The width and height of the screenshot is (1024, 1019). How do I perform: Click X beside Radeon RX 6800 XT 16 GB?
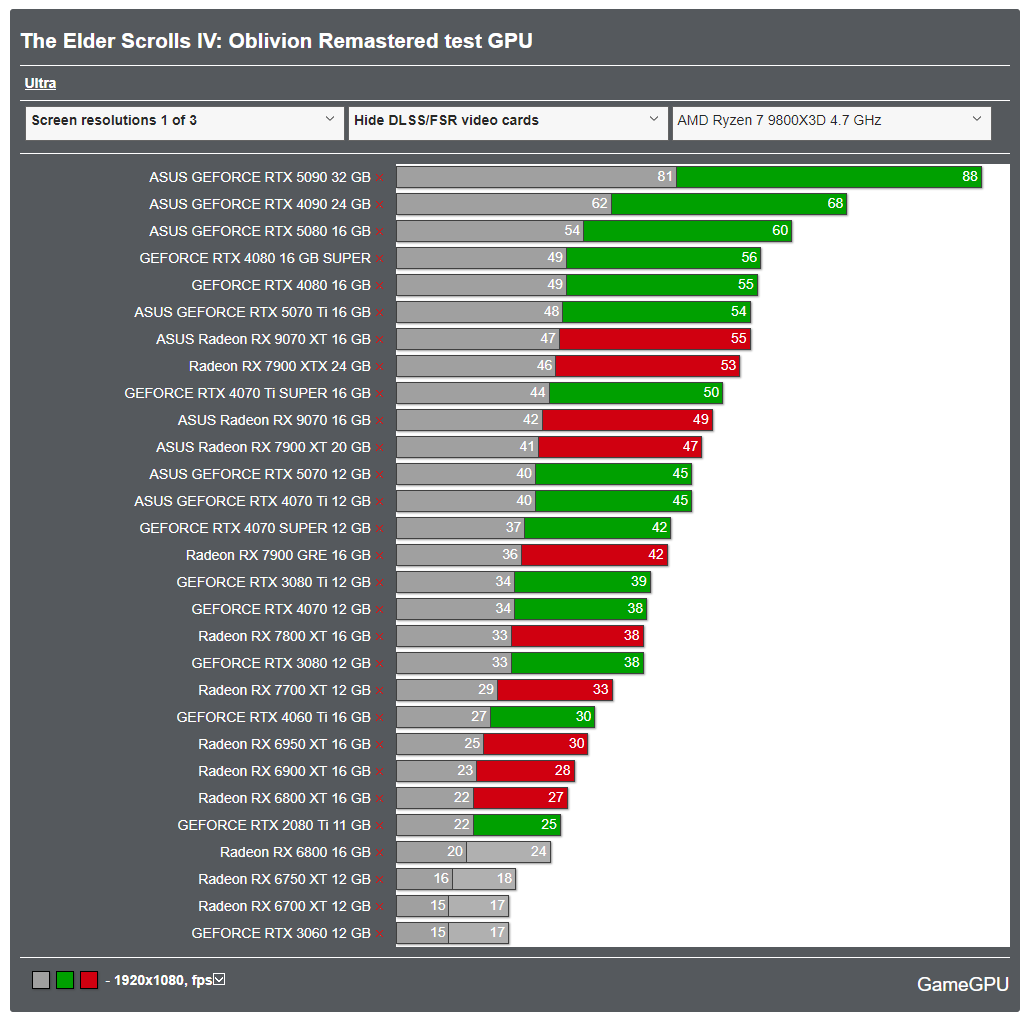point(380,799)
